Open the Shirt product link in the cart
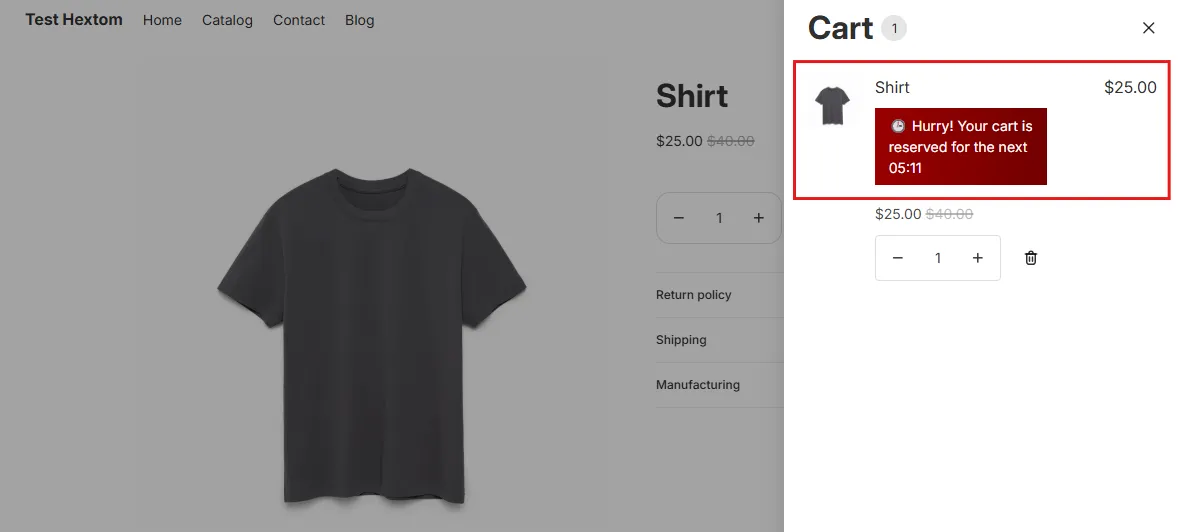 892,87
